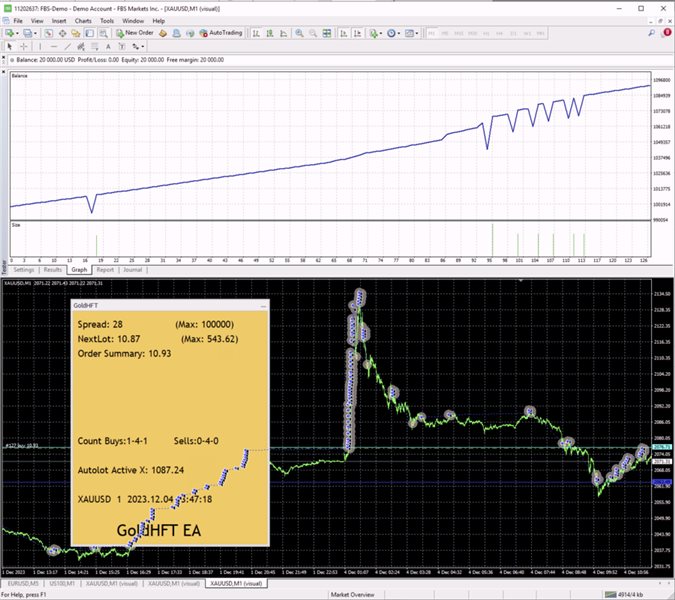Minimize the GoldHFT panel

(x=263, y=306)
